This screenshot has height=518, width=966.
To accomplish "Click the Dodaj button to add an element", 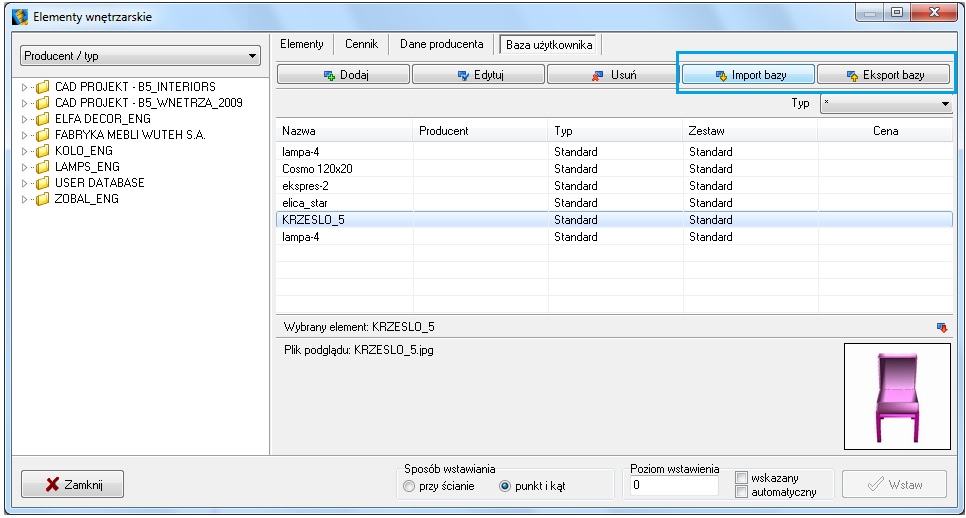I will click(343, 75).
